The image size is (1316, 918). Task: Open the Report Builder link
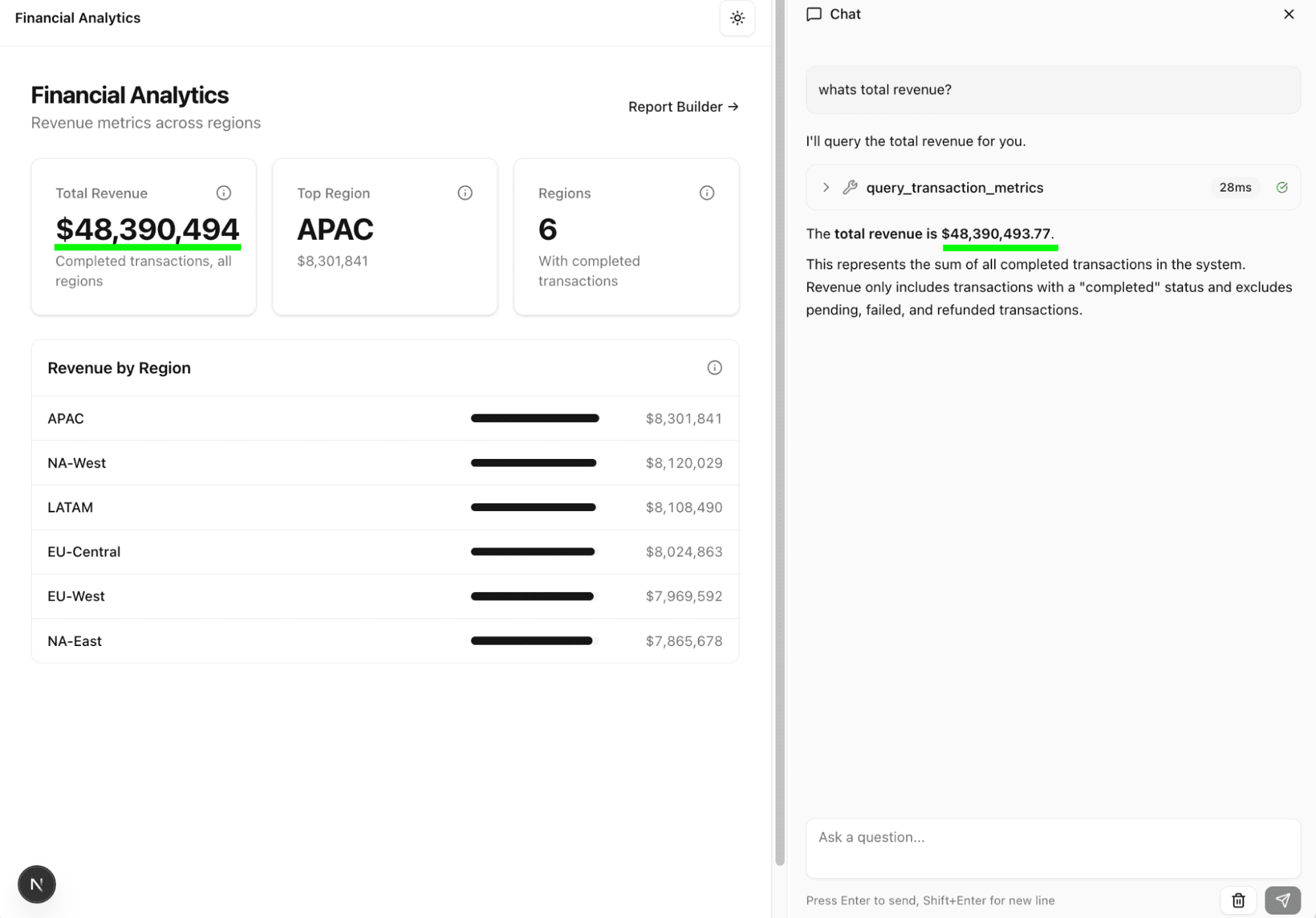click(x=683, y=107)
